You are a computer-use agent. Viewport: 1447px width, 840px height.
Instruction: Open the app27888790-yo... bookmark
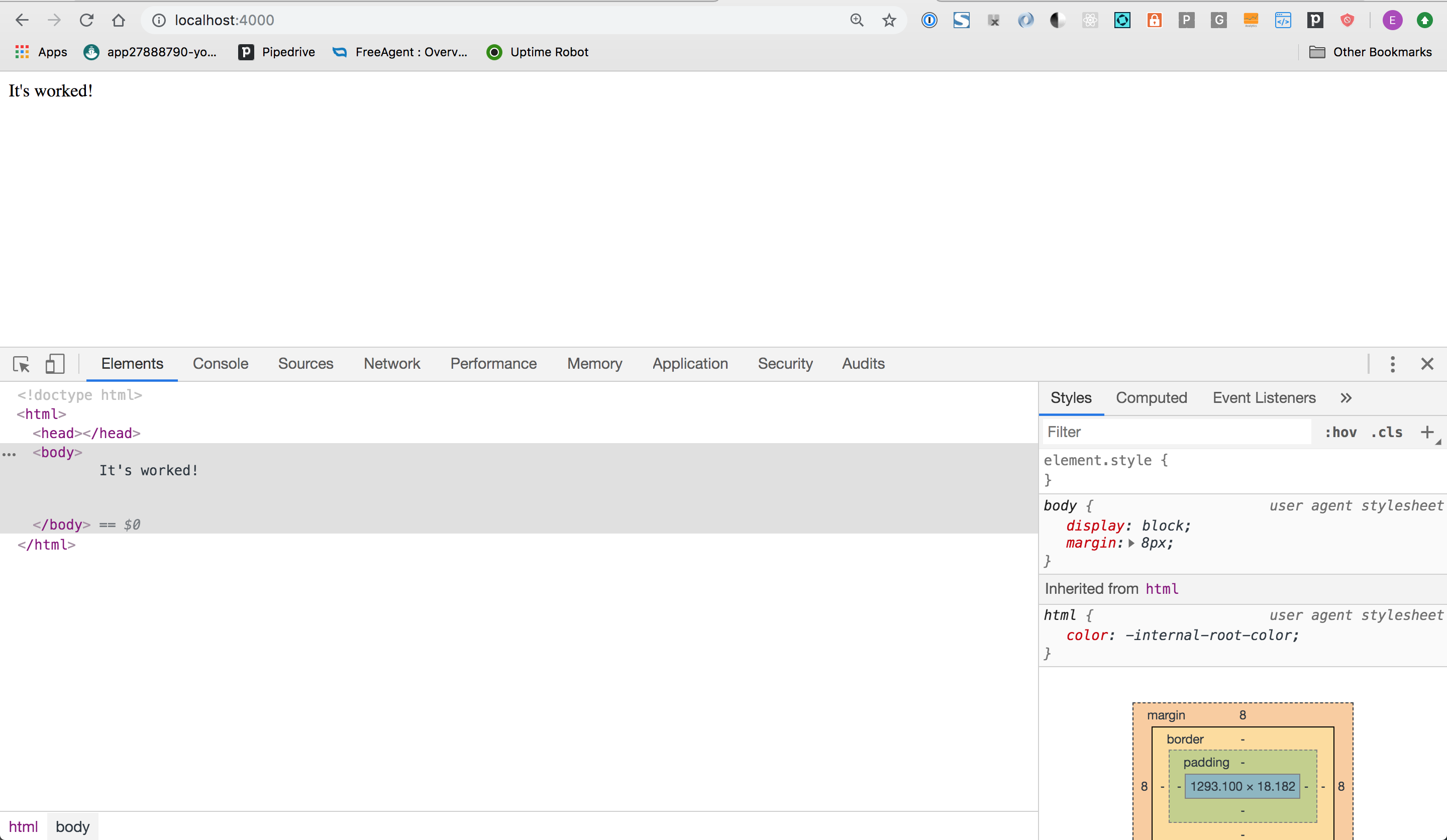150,52
